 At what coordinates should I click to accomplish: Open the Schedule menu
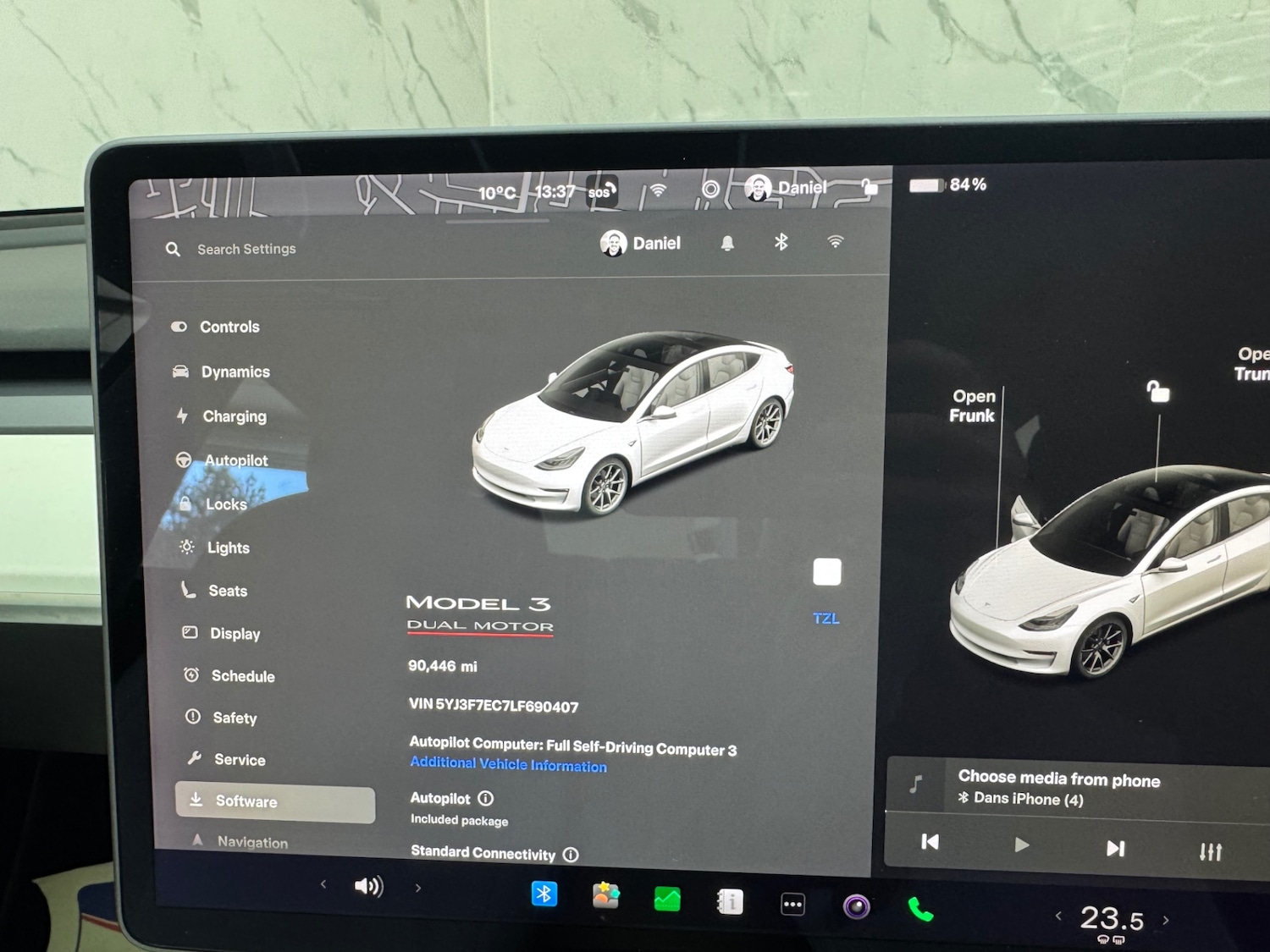[229, 675]
